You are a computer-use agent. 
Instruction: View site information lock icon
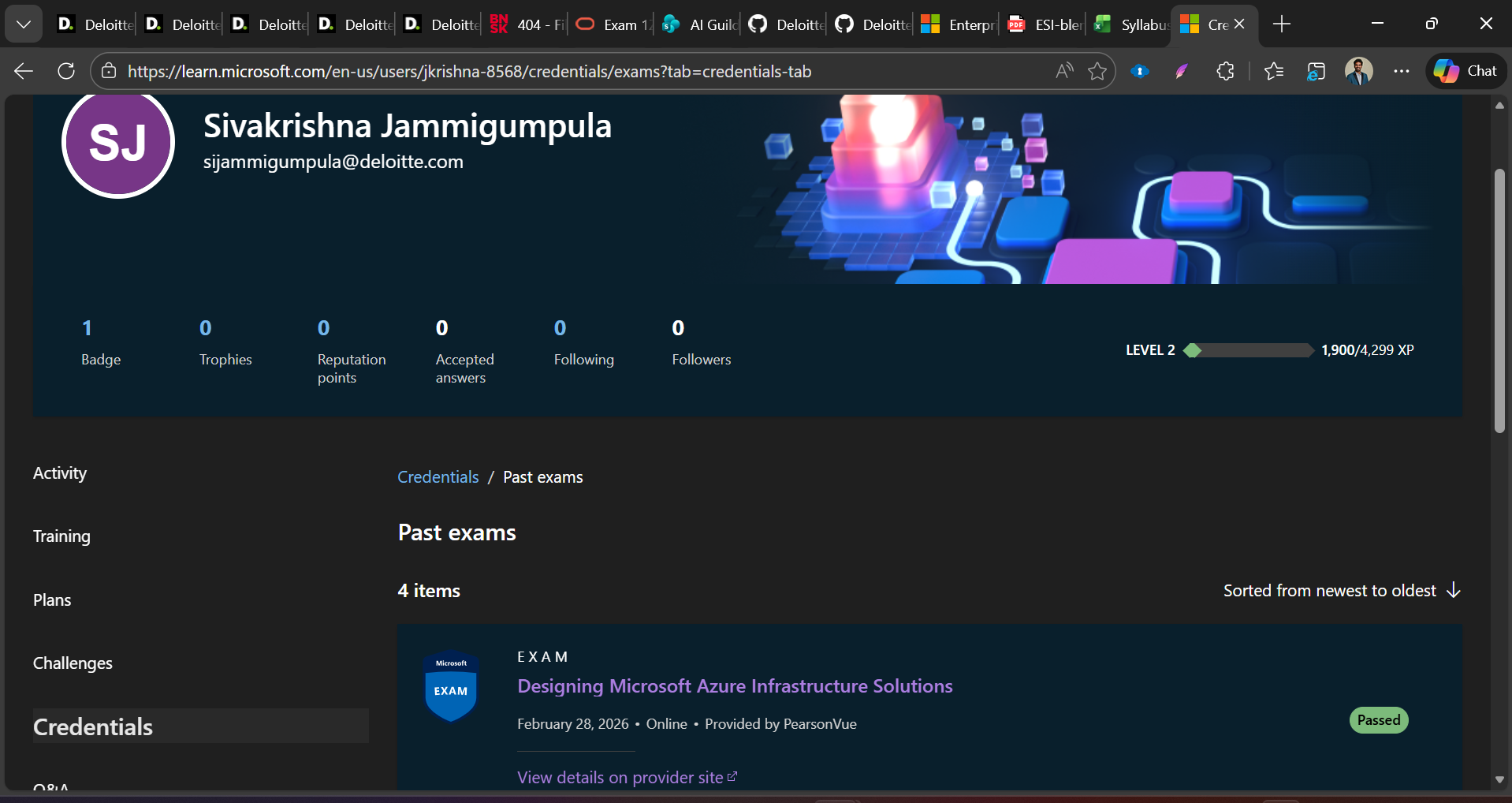click(x=109, y=71)
